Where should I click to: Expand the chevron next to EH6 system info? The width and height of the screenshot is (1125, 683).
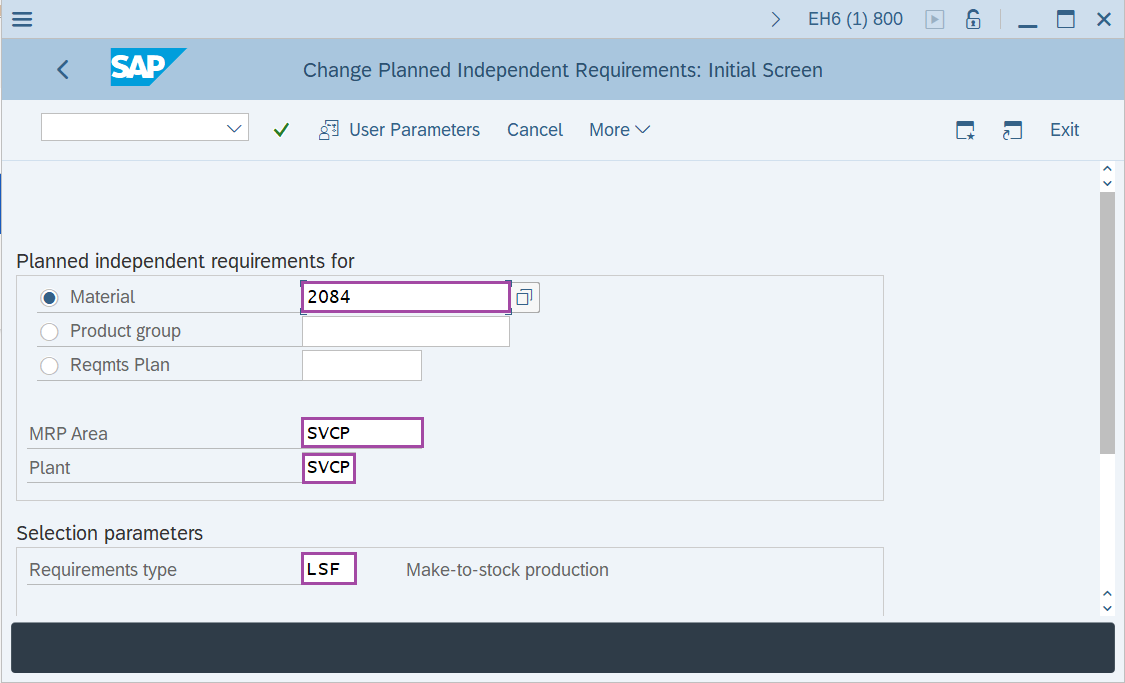[776, 19]
